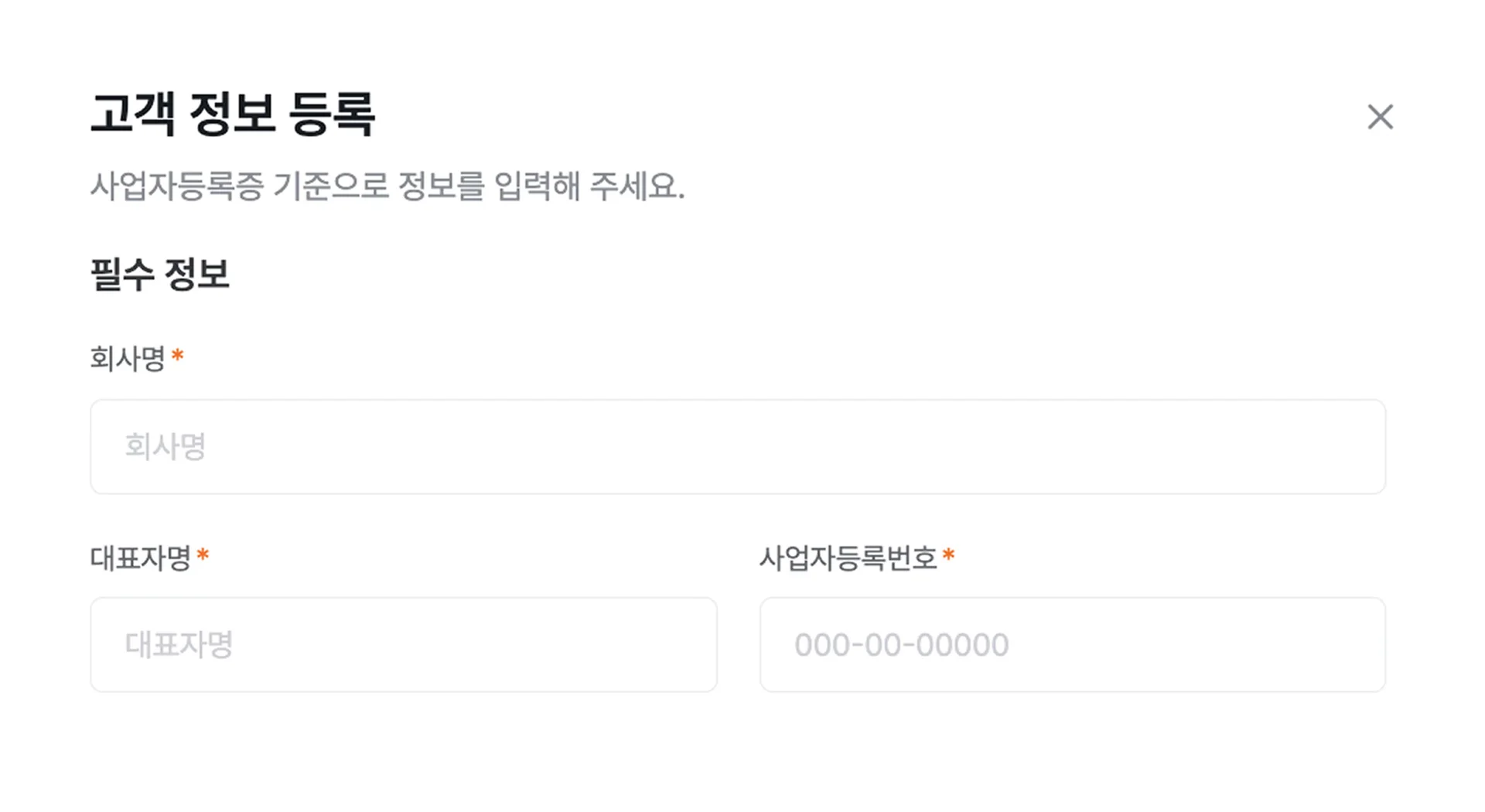Select the business registration number box
The image size is (1485, 812).
pyautogui.click(x=1074, y=644)
